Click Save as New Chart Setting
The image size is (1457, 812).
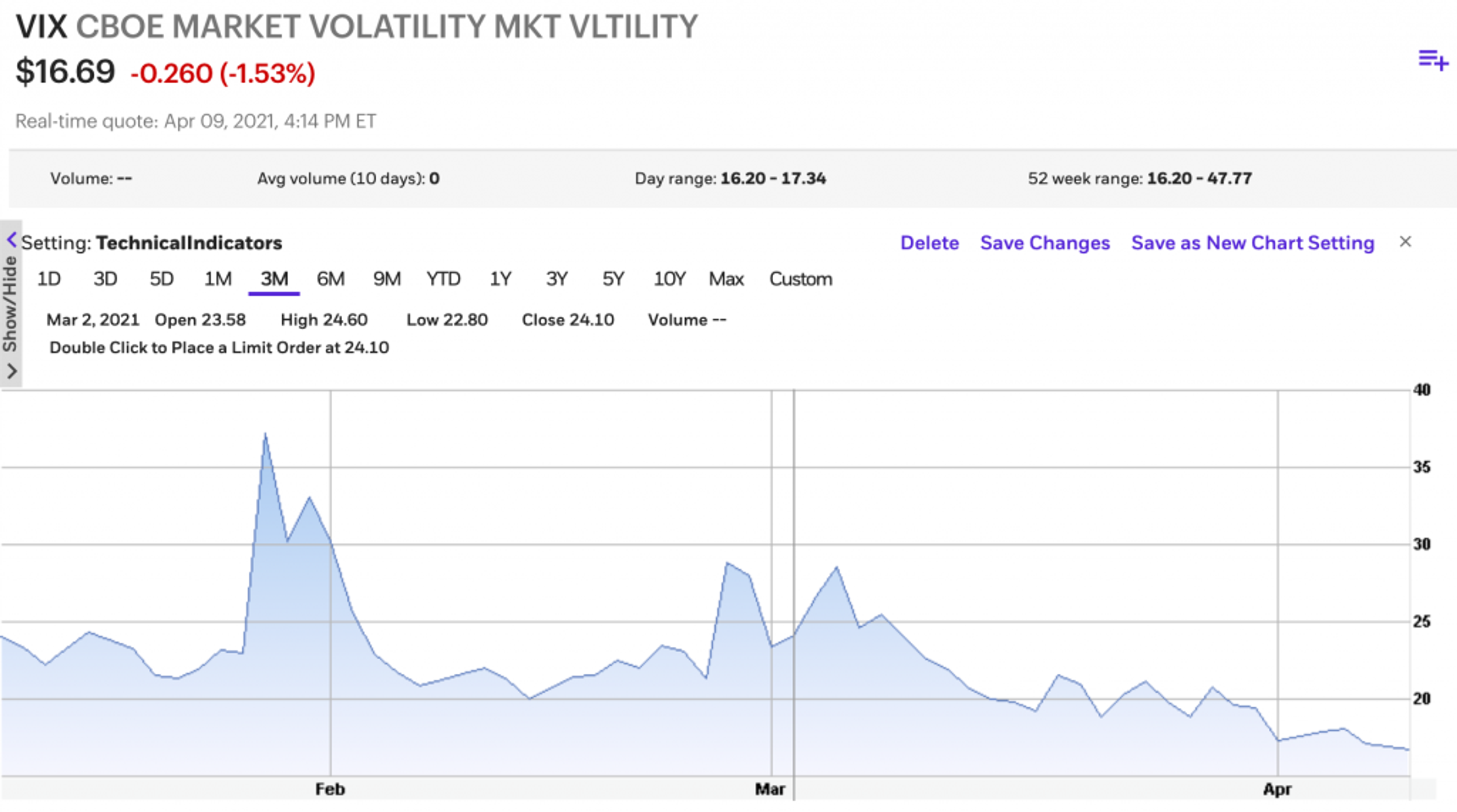click(1252, 243)
